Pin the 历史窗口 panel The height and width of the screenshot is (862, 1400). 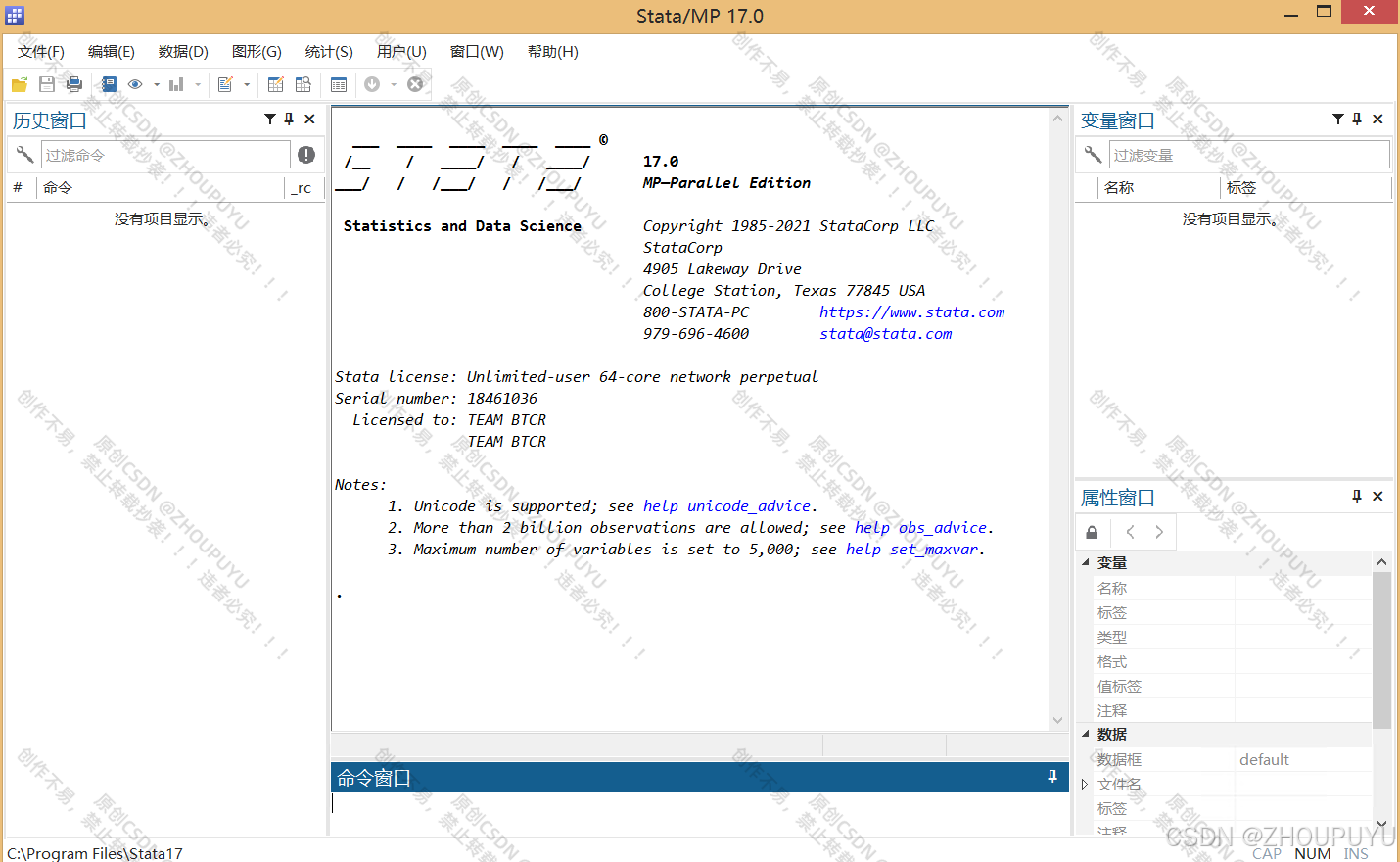[x=289, y=119]
